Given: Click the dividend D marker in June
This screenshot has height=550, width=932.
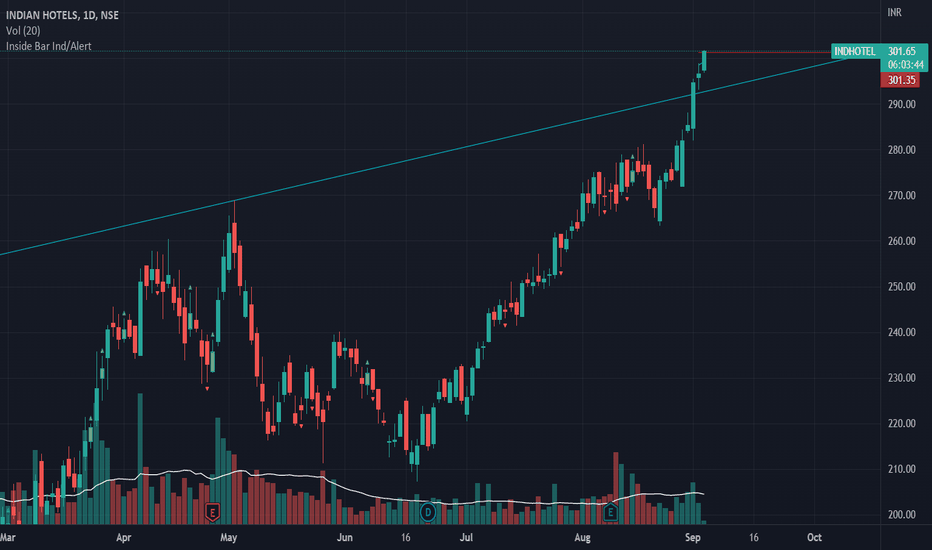Looking at the screenshot, I should pos(428,512).
